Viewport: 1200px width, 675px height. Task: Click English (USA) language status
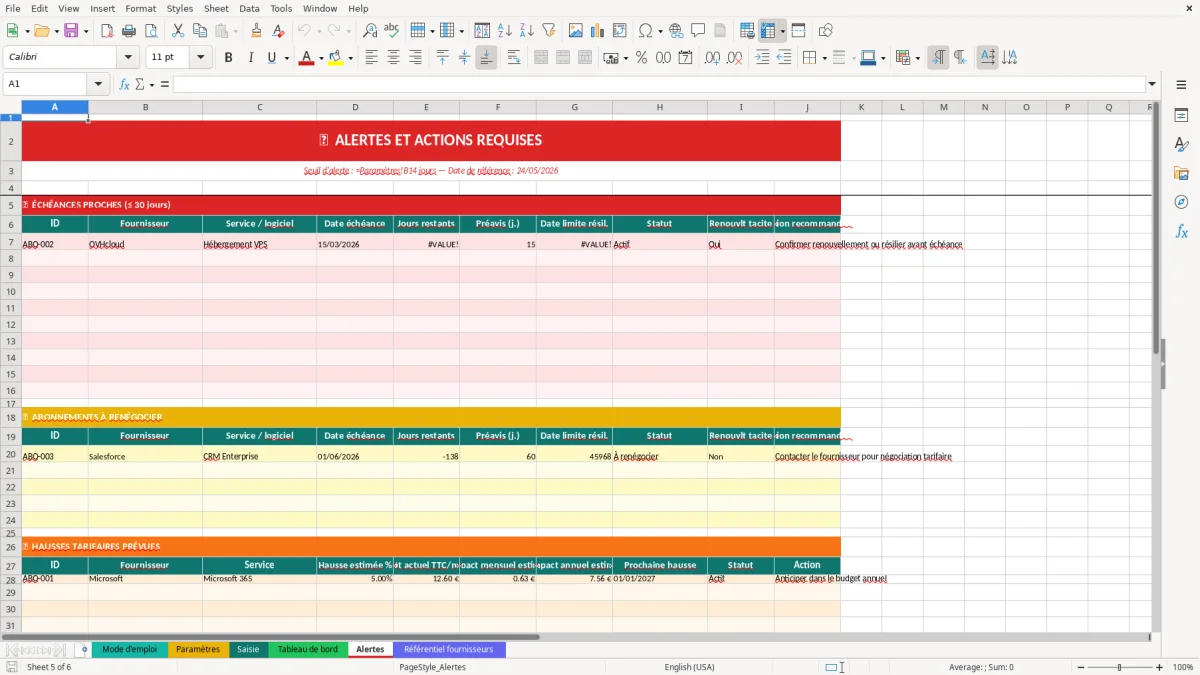[x=690, y=667]
